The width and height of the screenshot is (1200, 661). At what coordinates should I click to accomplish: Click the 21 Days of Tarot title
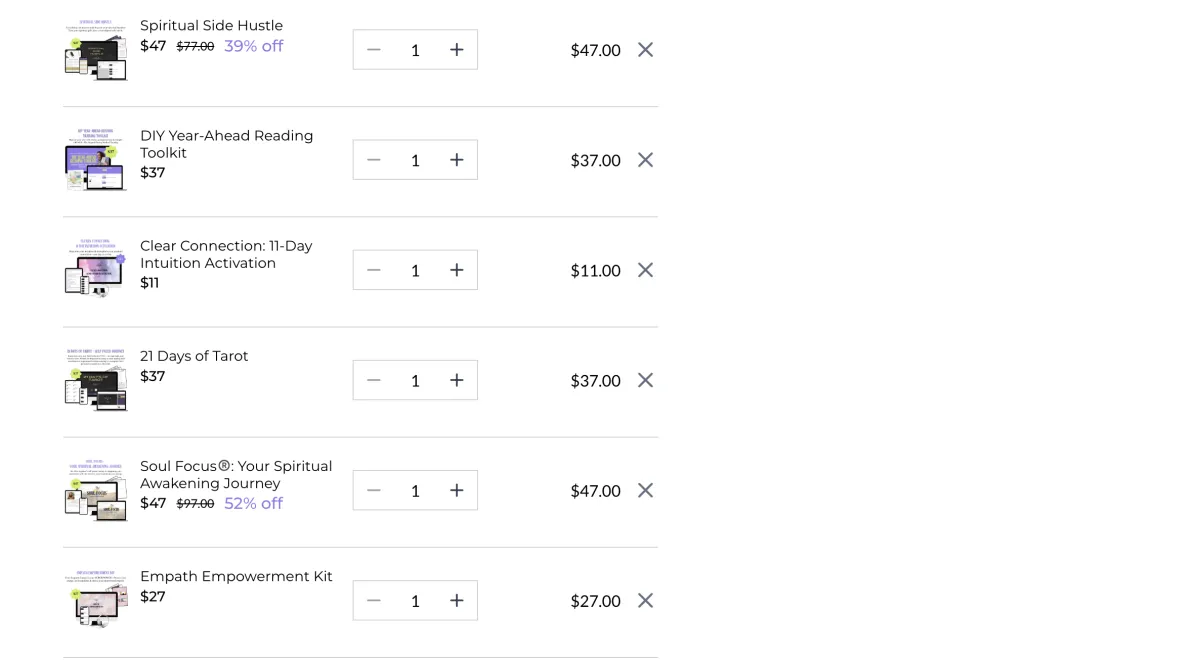[x=194, y=356]
